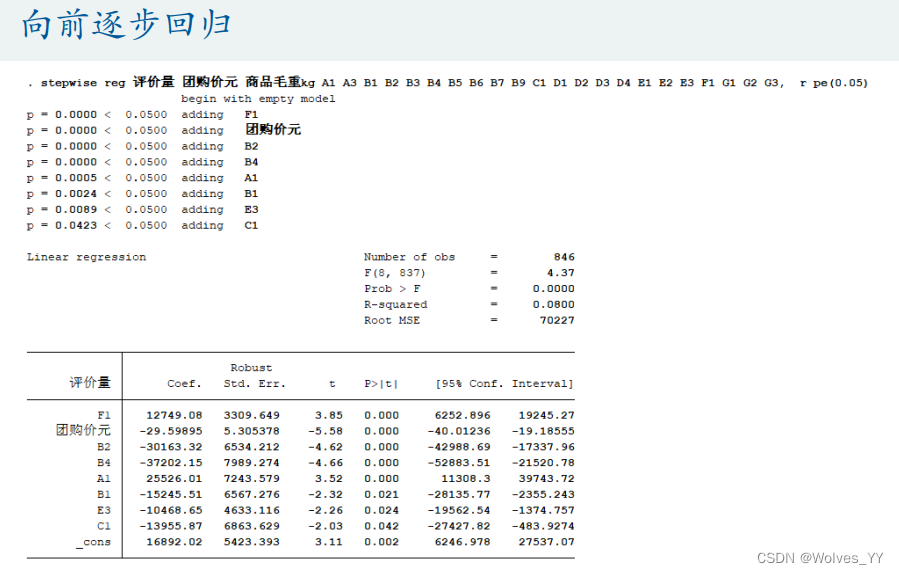Select the 'adding 团购价元' stepwise line
Viewport: 899px width, 574px height.
(x=163, y=130)
